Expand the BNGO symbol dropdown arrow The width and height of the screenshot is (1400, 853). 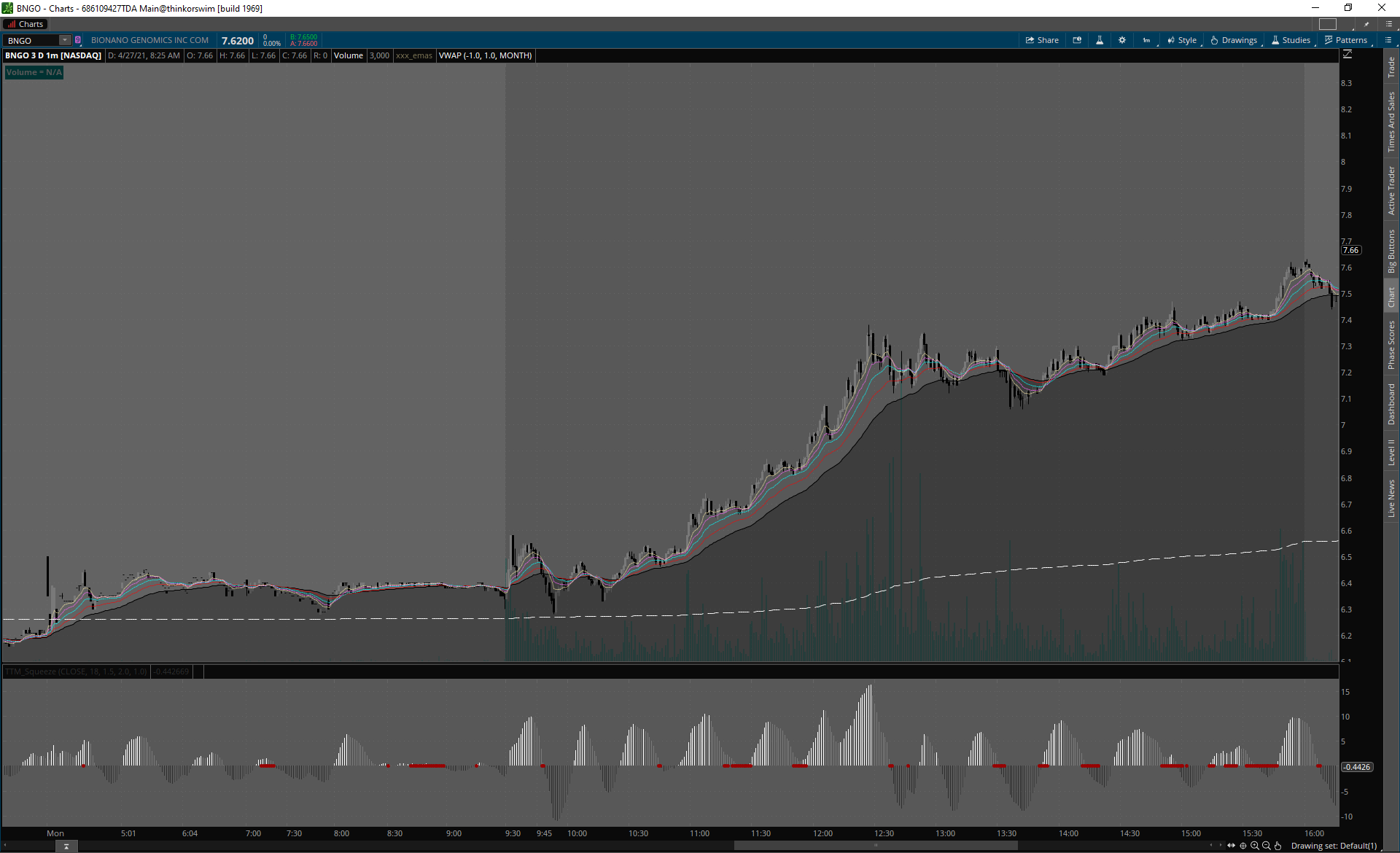point(65,40)
